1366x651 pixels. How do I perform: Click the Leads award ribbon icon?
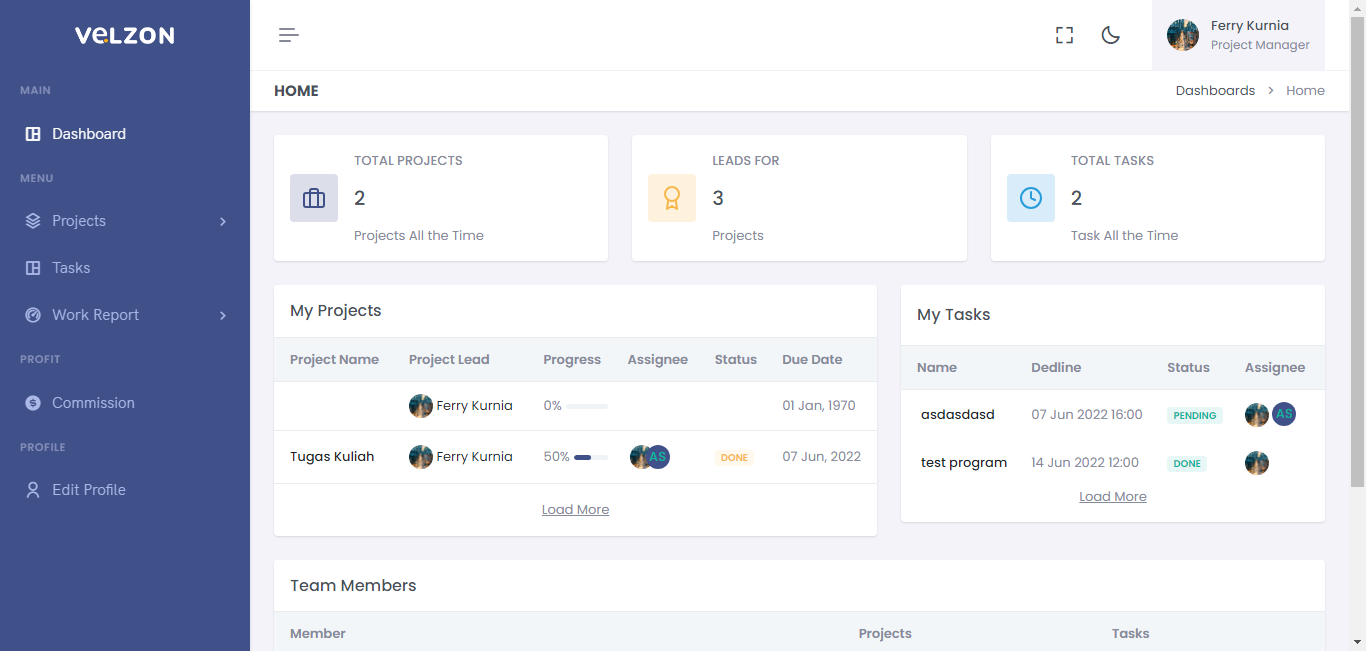tap(672, 198)
